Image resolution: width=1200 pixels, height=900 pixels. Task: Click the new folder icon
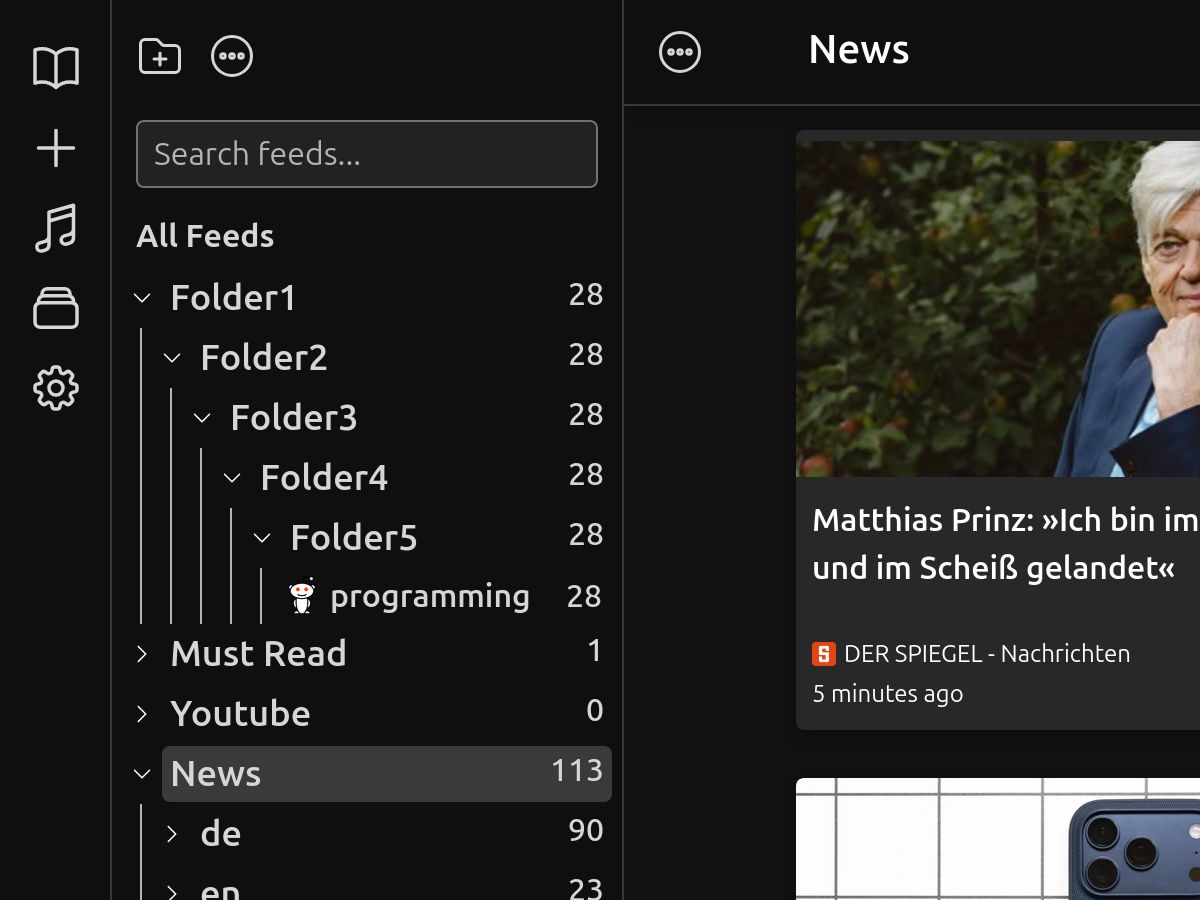[x=160, y=56]
